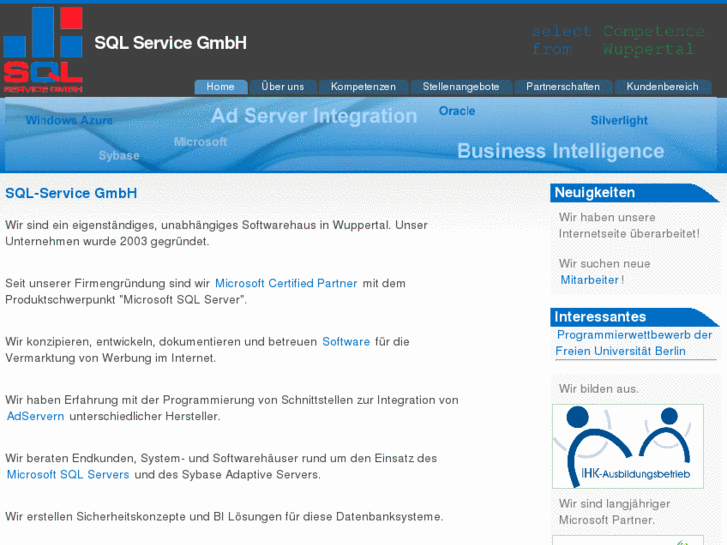Open the Kundenbereich tab

663,87
